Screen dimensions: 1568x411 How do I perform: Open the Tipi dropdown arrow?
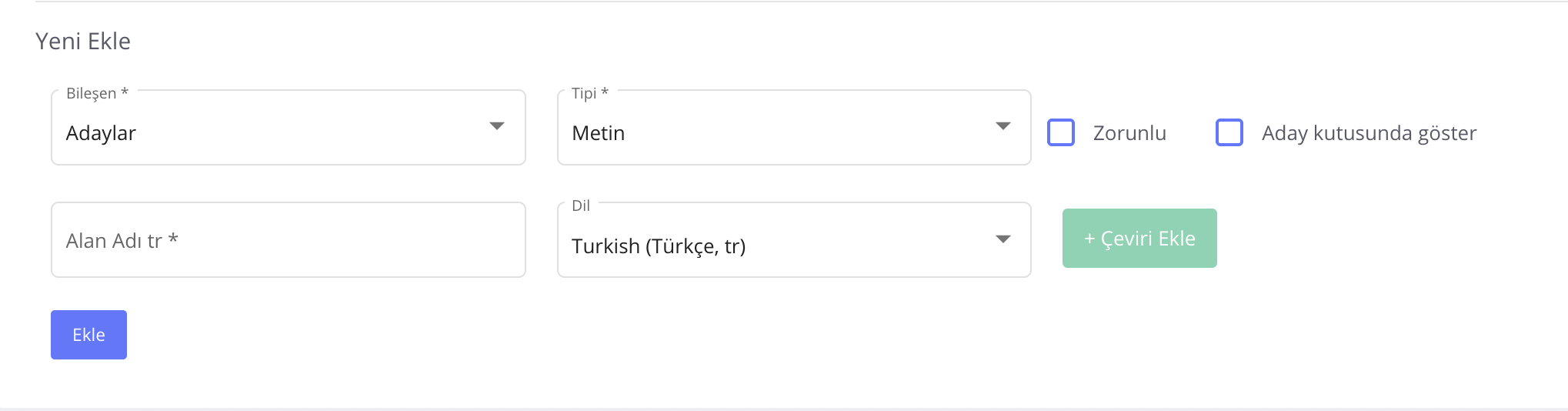coord(1003,126)
